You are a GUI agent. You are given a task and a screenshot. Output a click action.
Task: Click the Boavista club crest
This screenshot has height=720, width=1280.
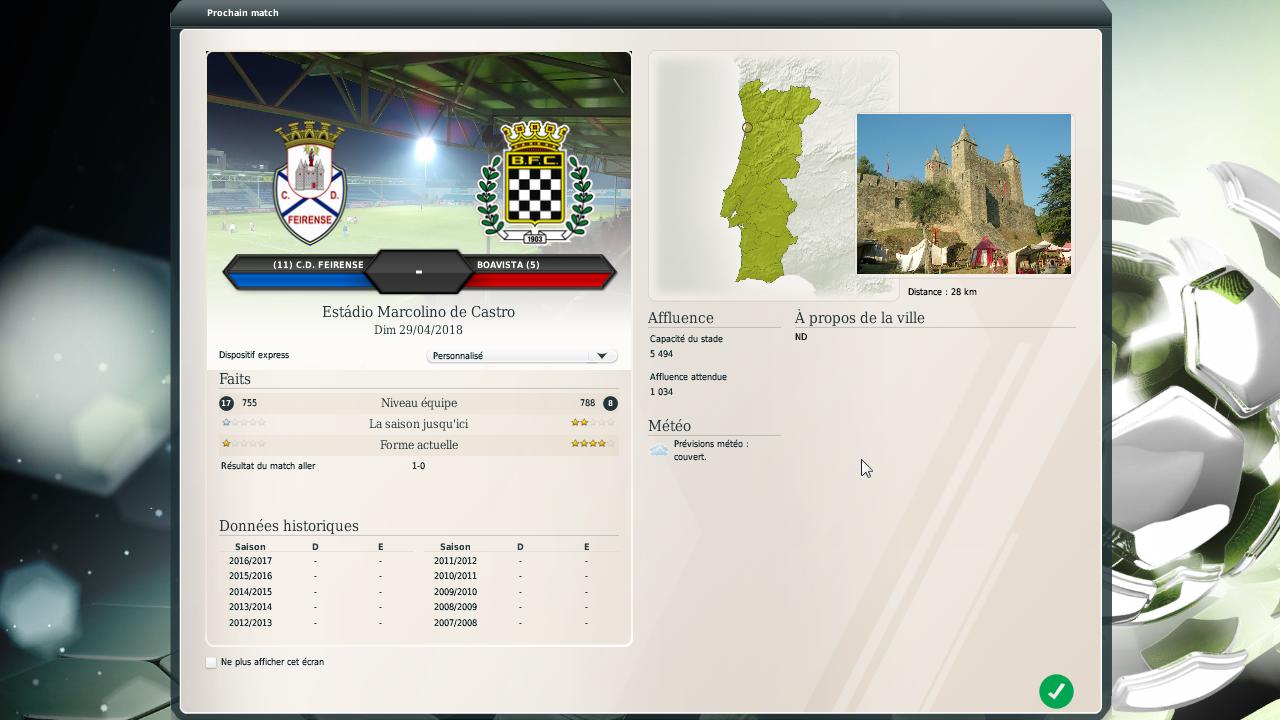534,182
